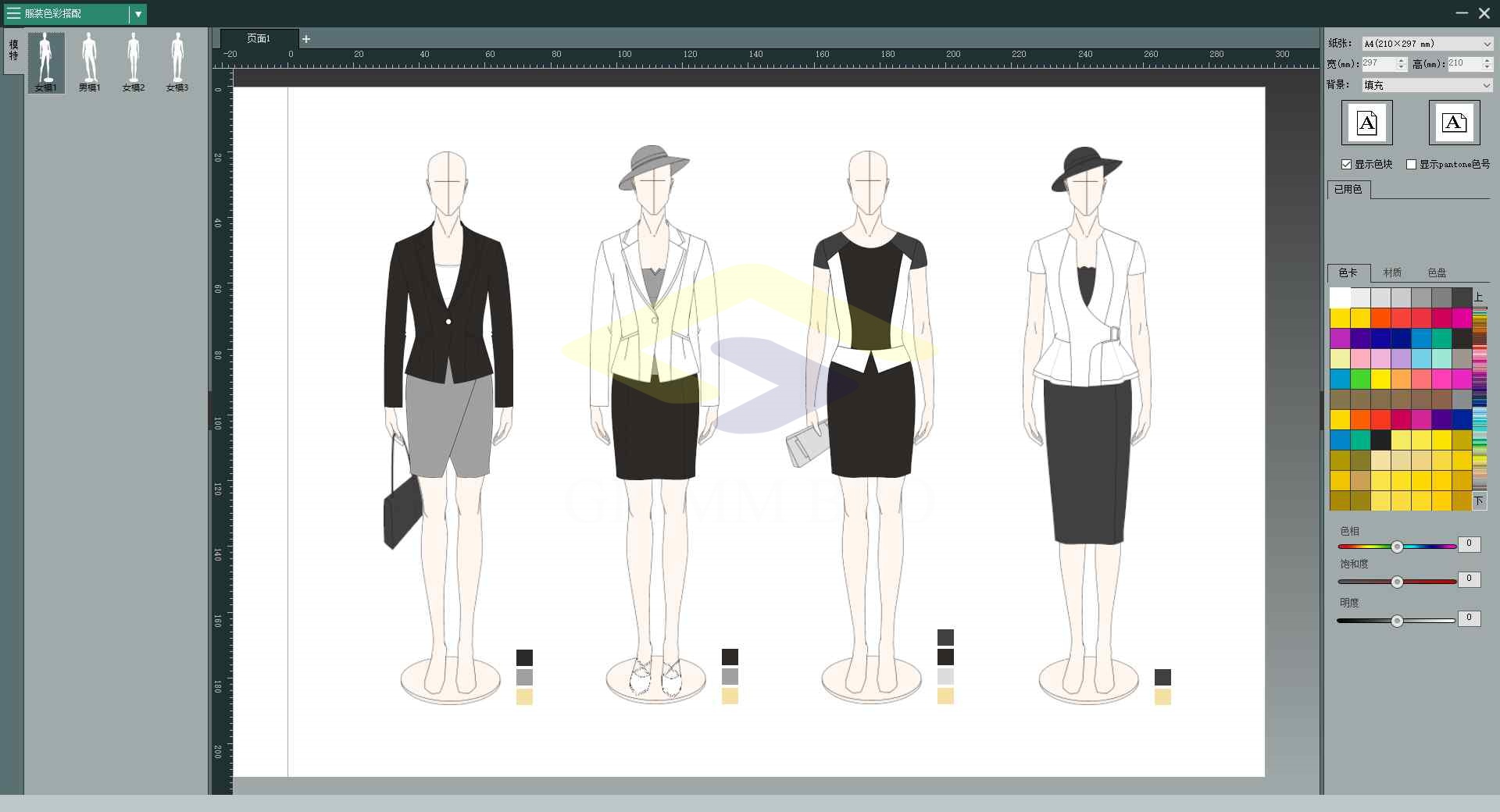The width and height of the screenshot is (1500, 812).
Task: Open the 服装色彩搭配 module dropdown arrow
Action: pyautogui.click(x=137, y=14)
